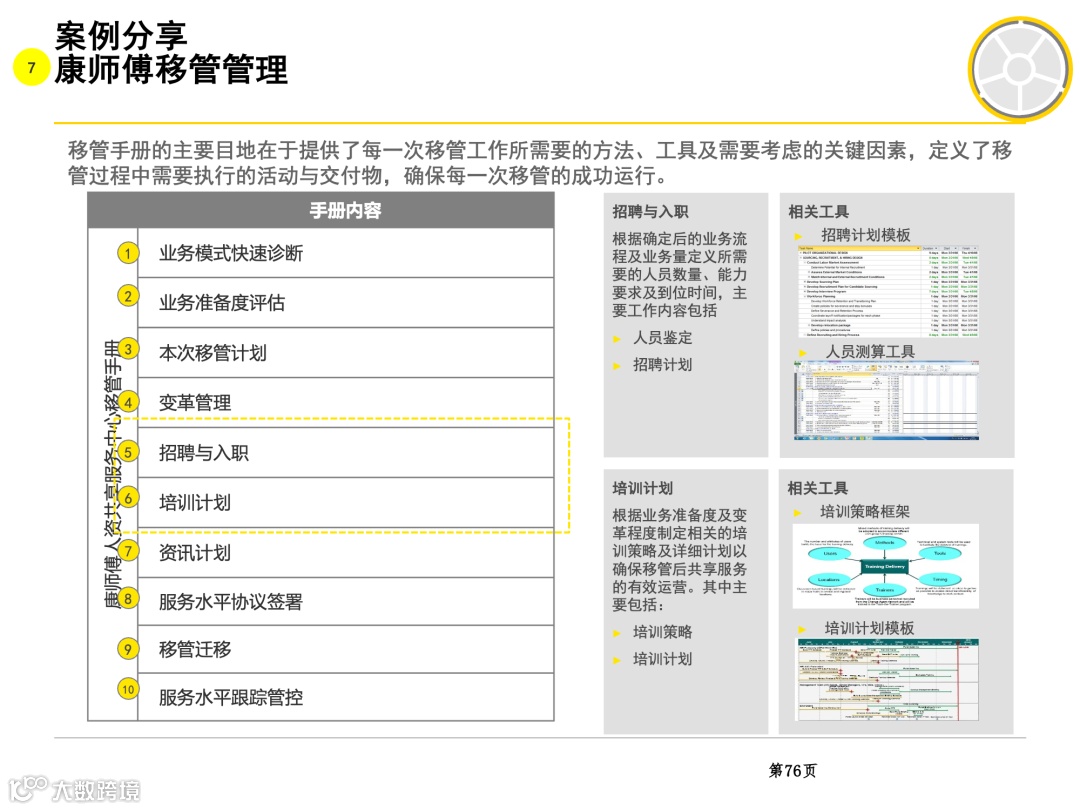
Task: Select numbered circle 2 in handbook list
Action: pyautogui.click(x=127, y=297)
